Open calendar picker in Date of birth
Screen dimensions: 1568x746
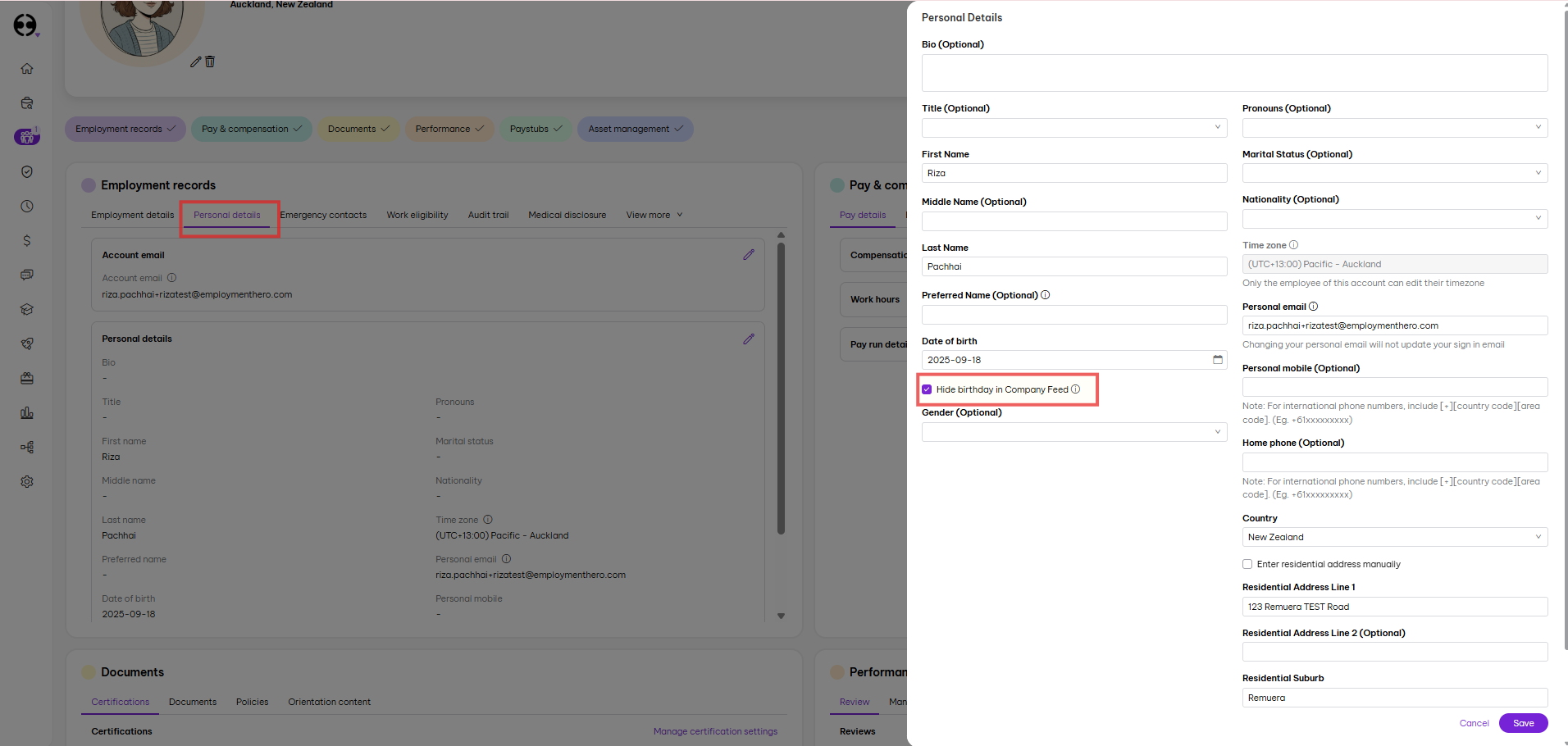tap(1217, 360)
